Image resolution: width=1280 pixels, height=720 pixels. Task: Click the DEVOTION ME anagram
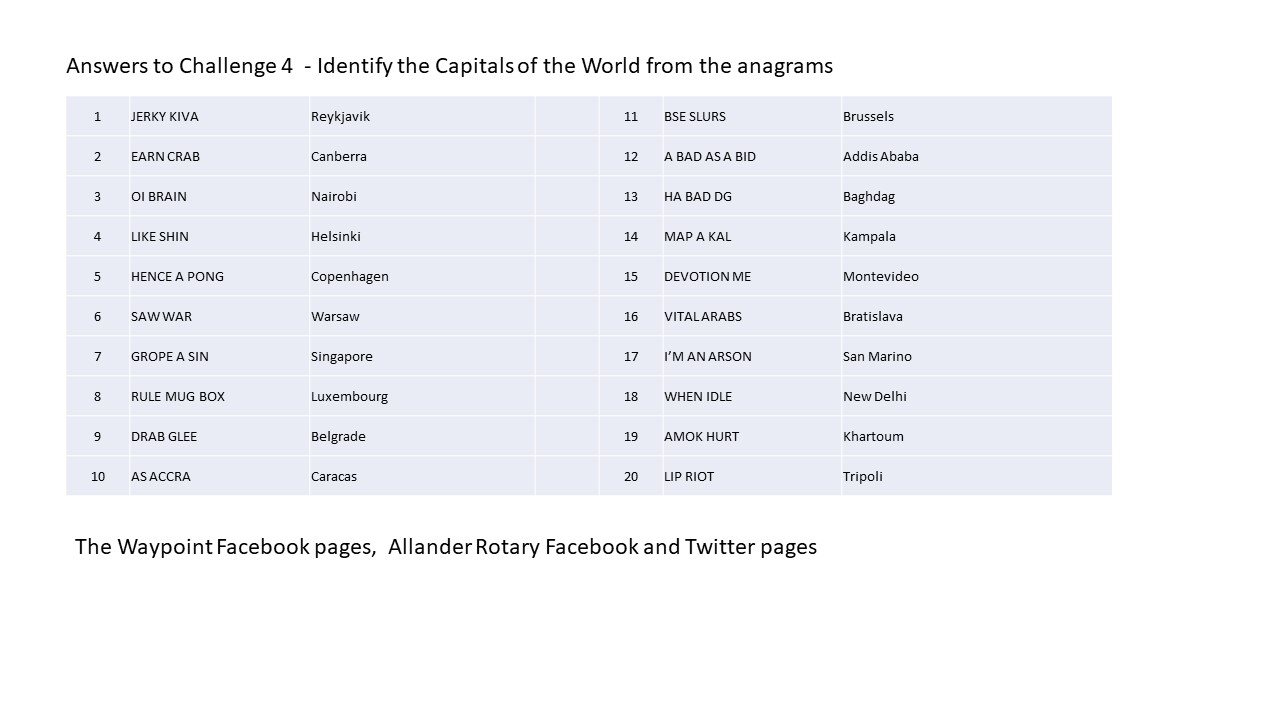coord(707,276)
